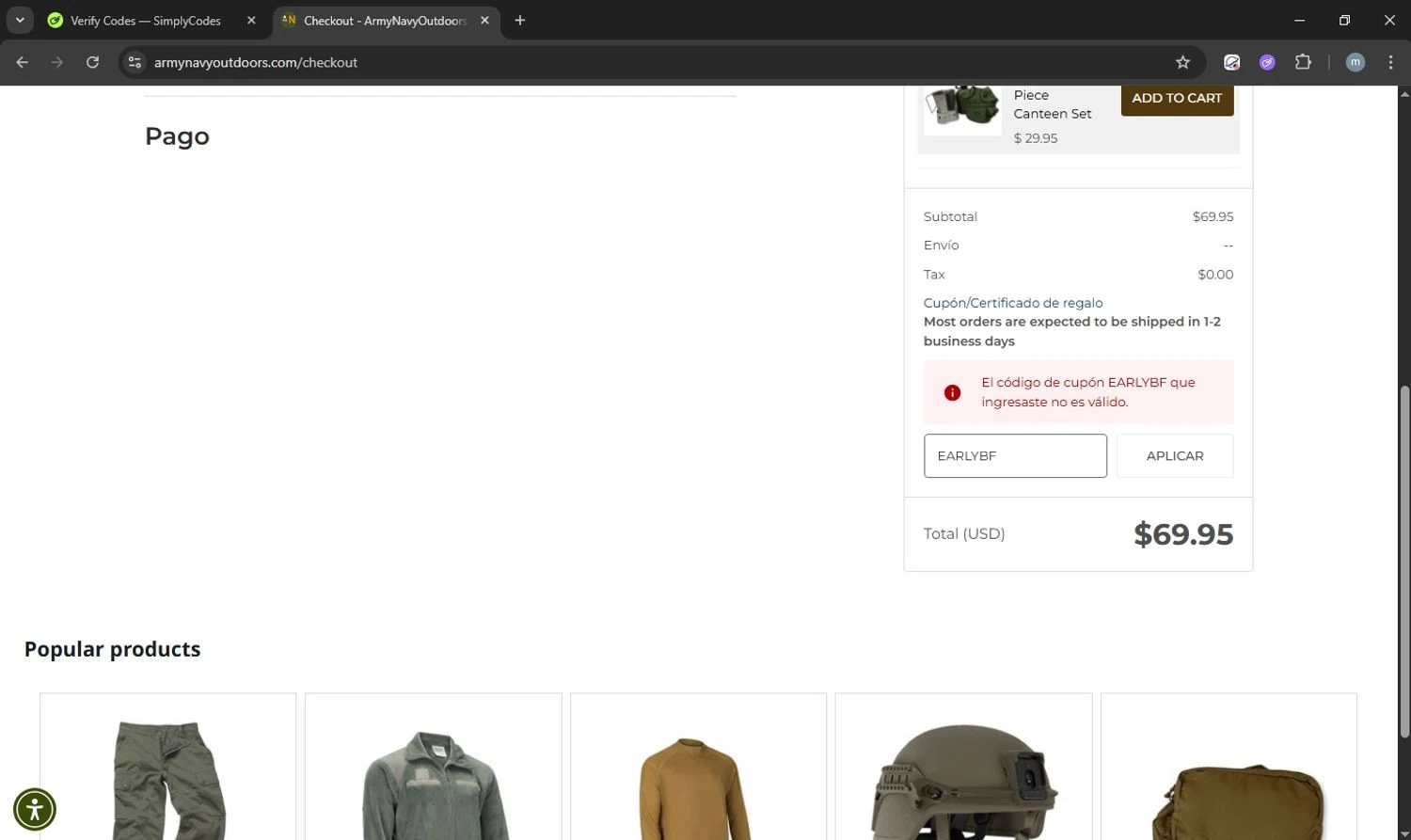Open a new browser tab
The height and width of the screenshot is (840, 1411).
(519, 20)
